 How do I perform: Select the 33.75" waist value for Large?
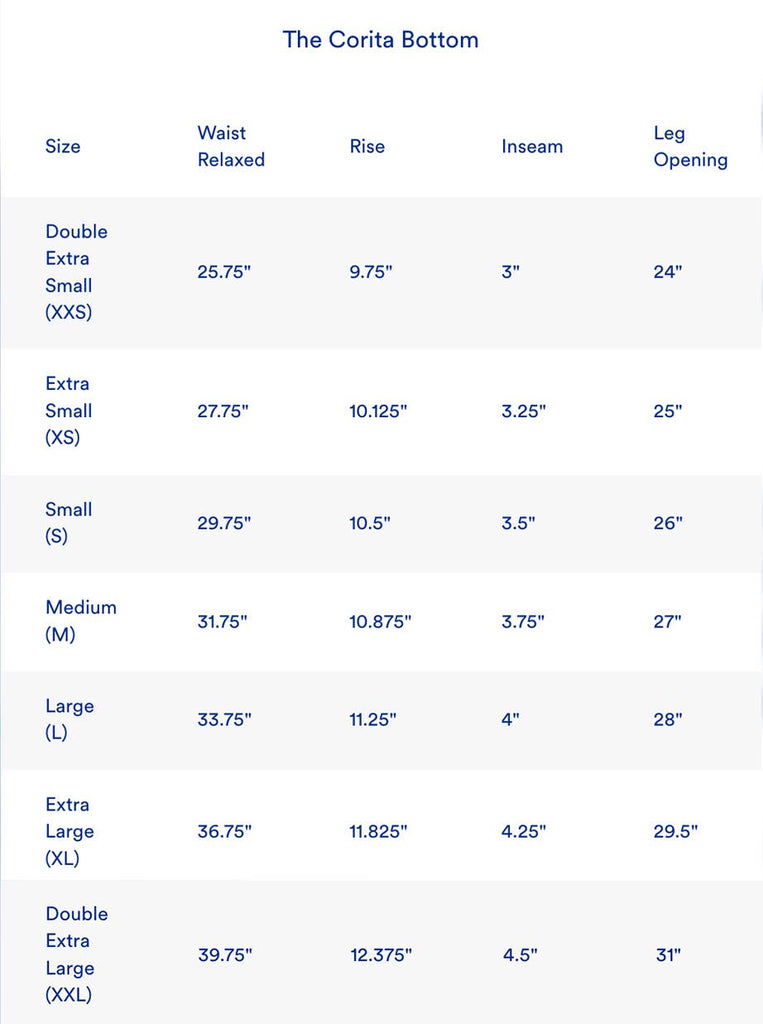224,719
